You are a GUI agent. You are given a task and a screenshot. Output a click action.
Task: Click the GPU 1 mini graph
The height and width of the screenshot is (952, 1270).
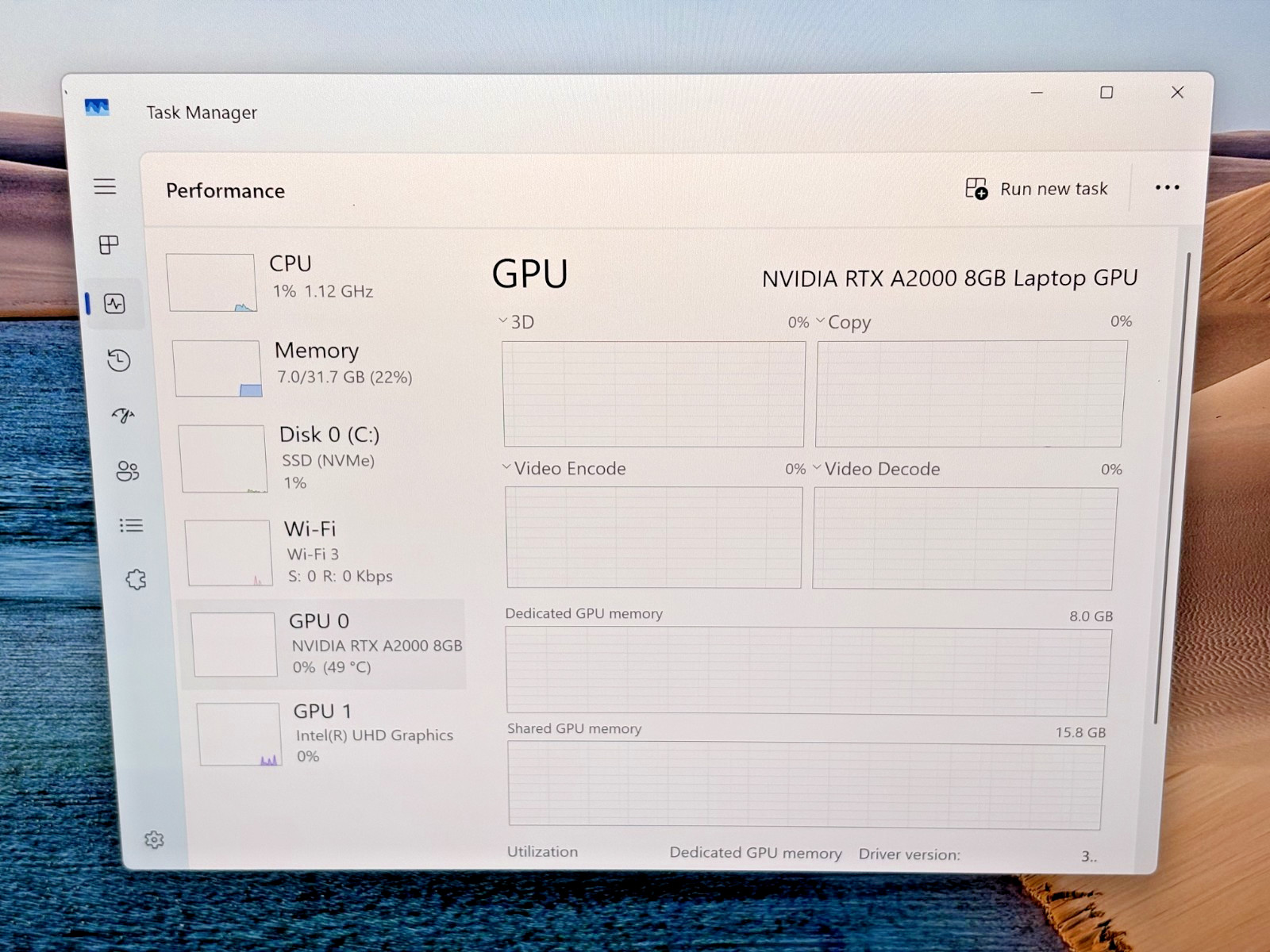(239, 735)
